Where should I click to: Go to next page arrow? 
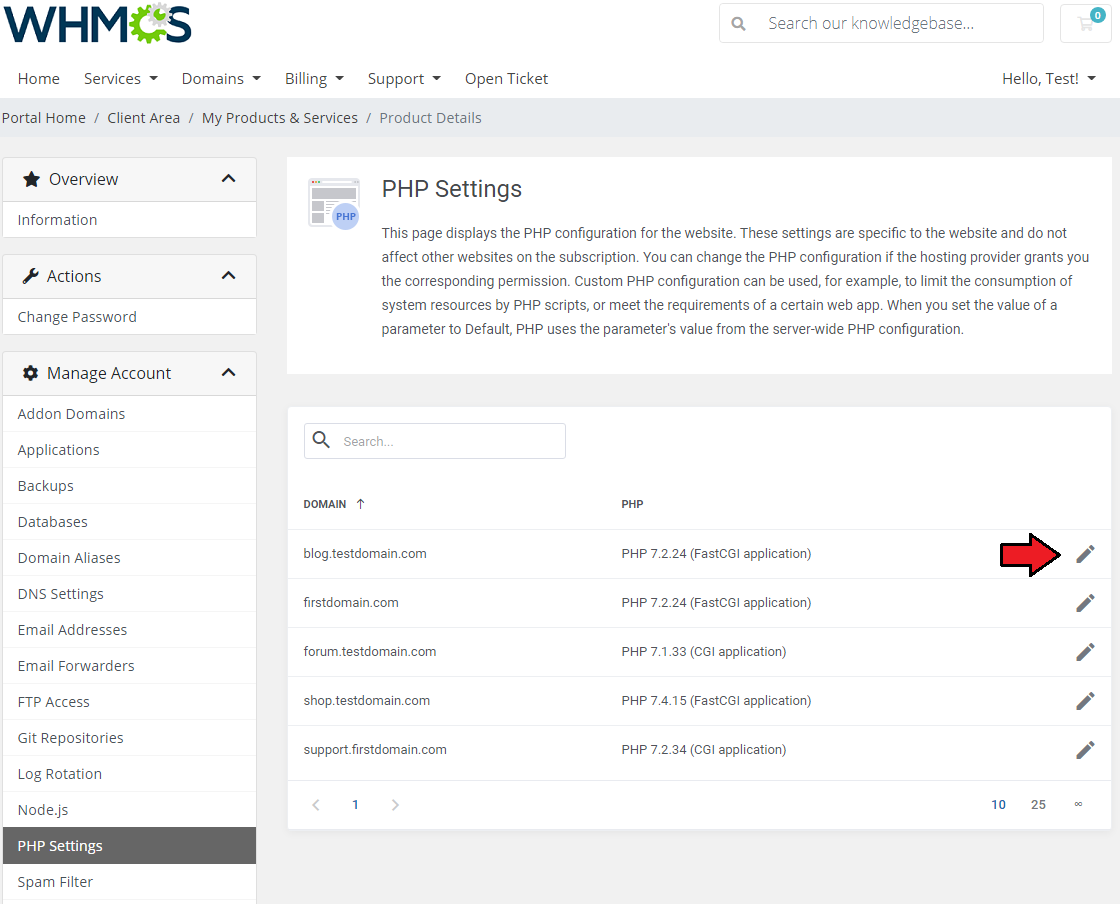click(x=395, y=805)
